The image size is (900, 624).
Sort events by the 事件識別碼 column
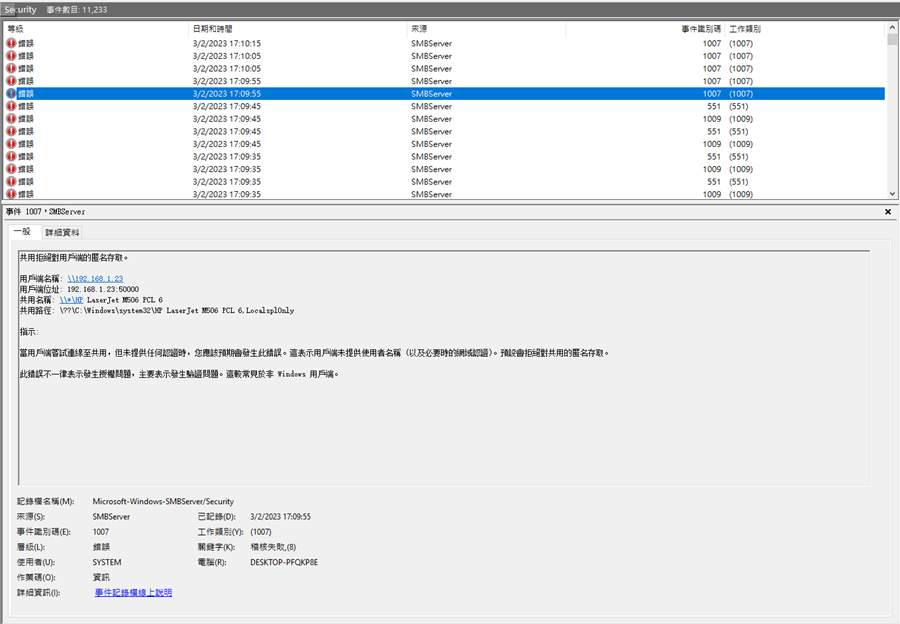[x=700, y=28]
